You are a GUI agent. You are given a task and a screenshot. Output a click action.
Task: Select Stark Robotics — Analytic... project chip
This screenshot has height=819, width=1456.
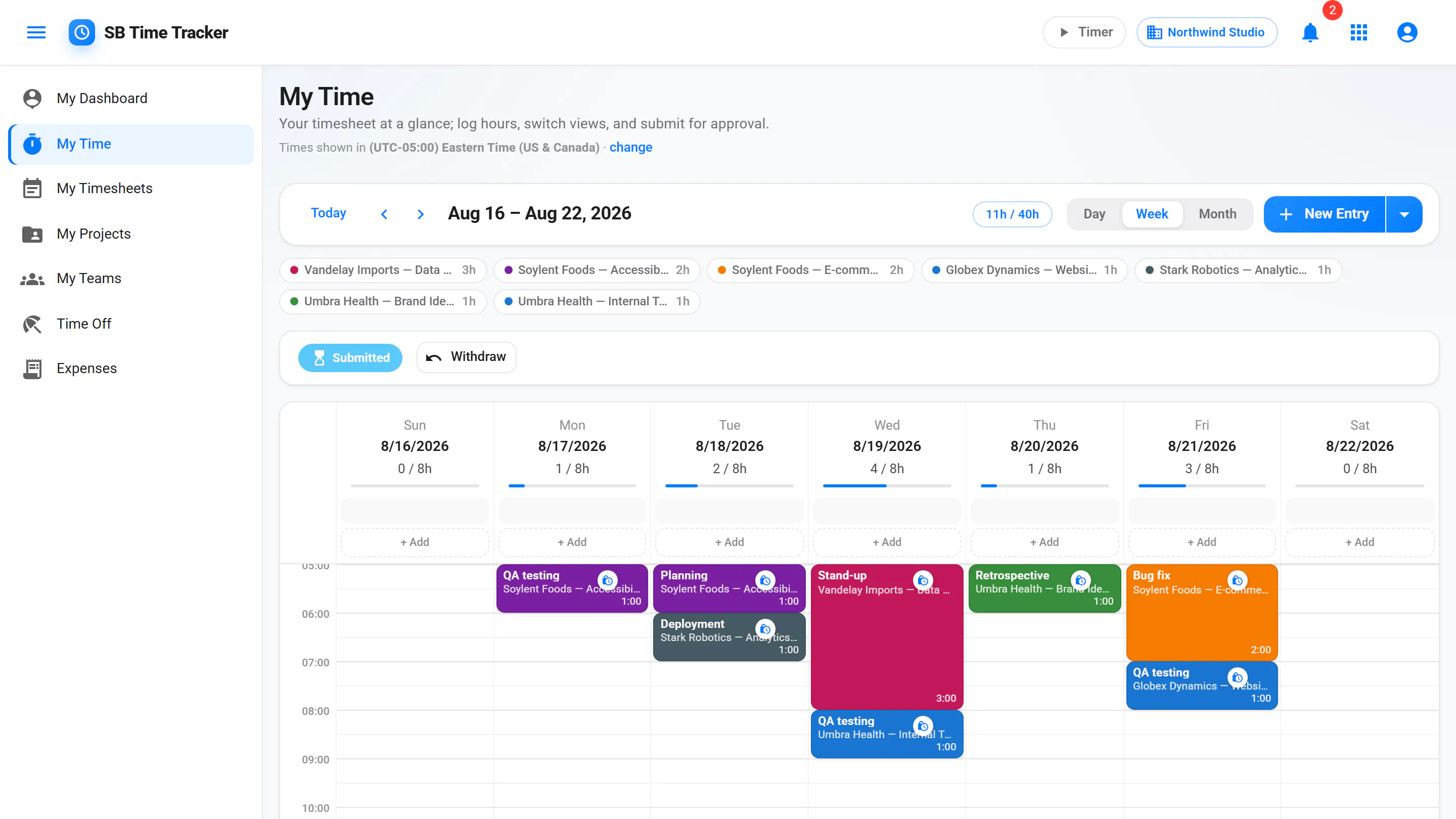(x=1238, y=270)
